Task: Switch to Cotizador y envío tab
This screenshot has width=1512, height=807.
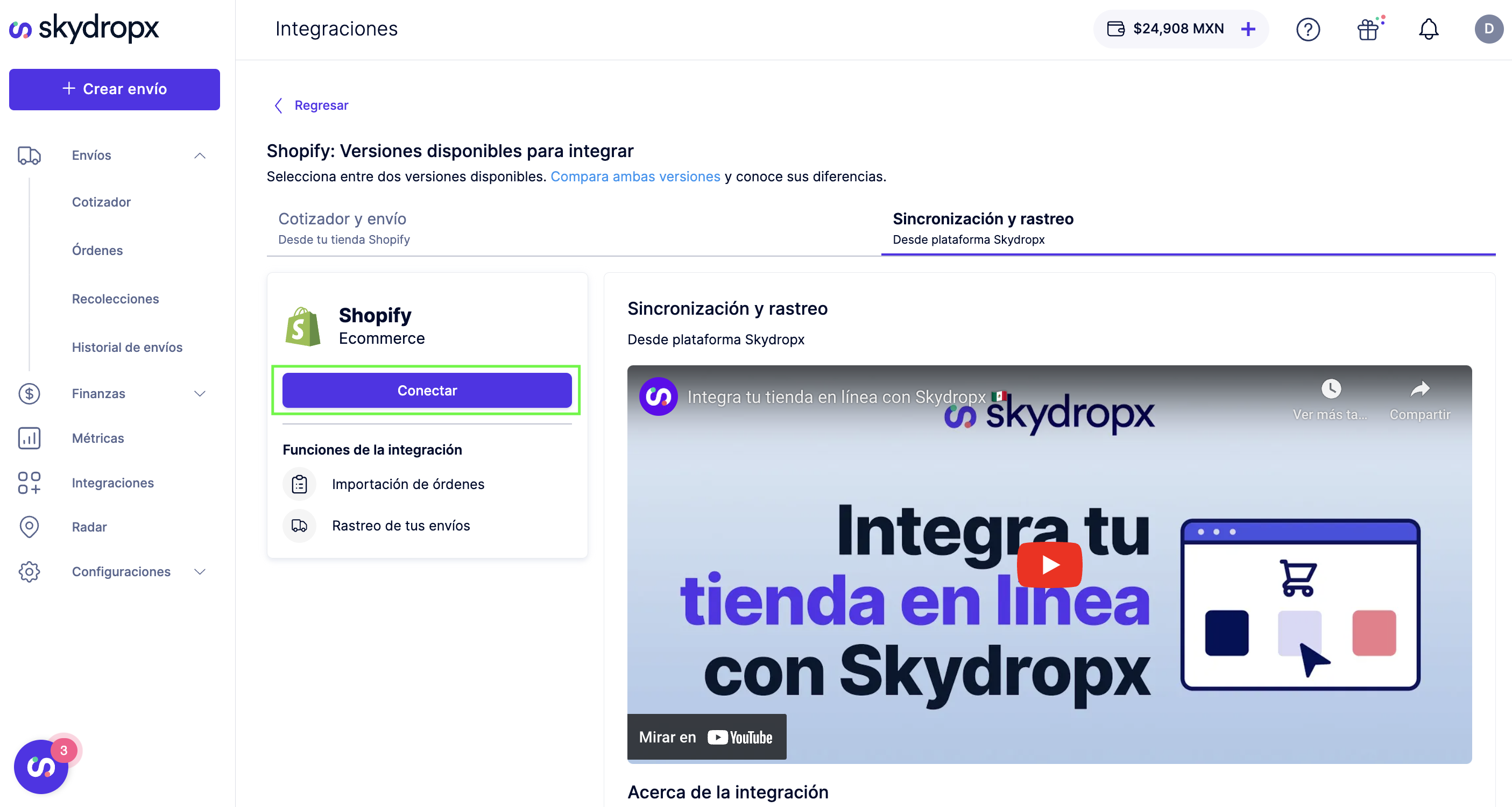Action: [x=343, y=228]
